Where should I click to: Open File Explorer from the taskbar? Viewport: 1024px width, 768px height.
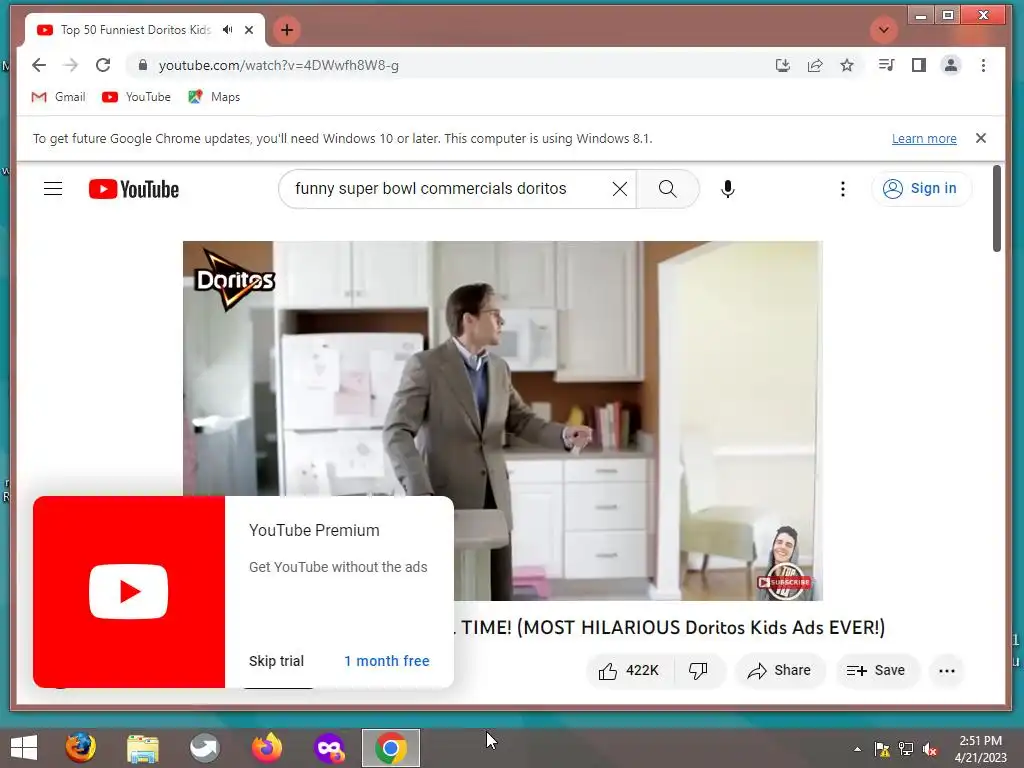pyautogui.click(x=142, y=748)
